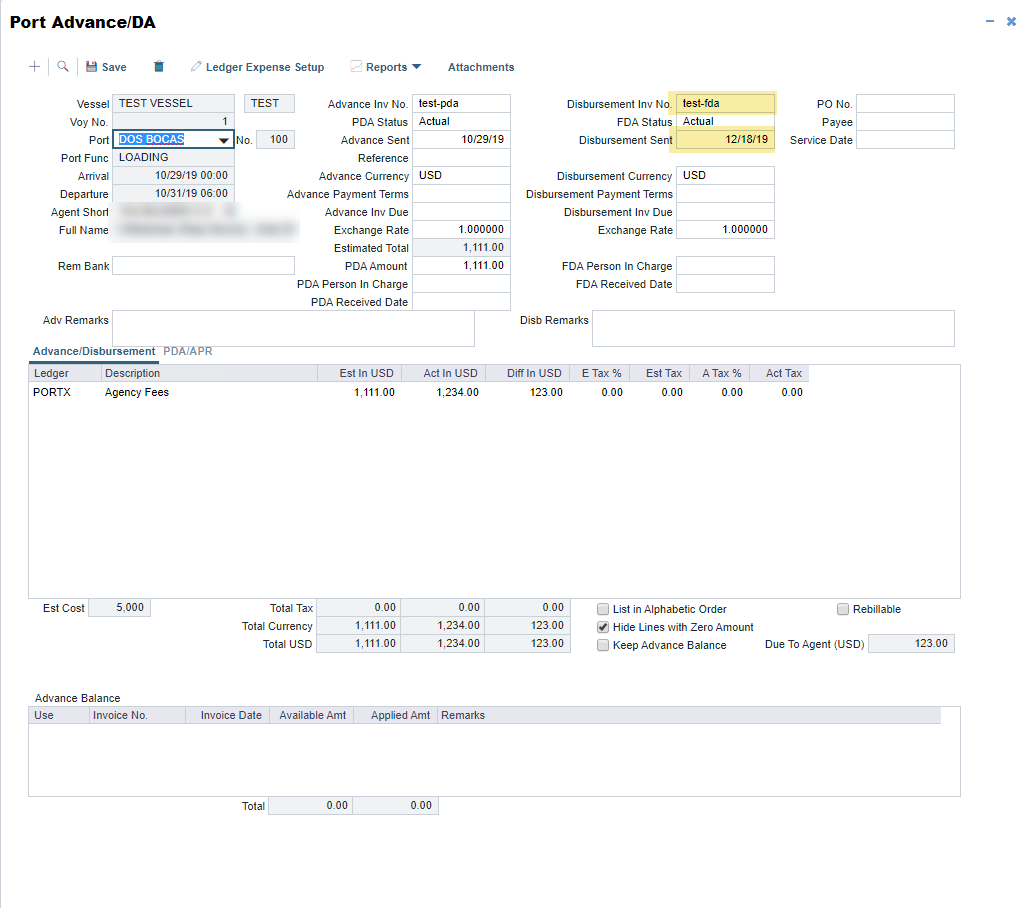
Task: Open the Reports dropdown arrow
Action: pyautogui.click(x=417, y=67)
